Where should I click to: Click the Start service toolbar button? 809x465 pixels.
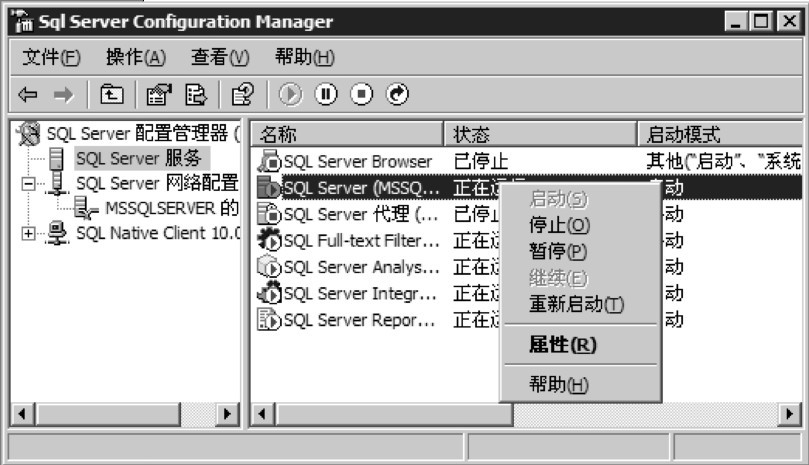[290, 94]
